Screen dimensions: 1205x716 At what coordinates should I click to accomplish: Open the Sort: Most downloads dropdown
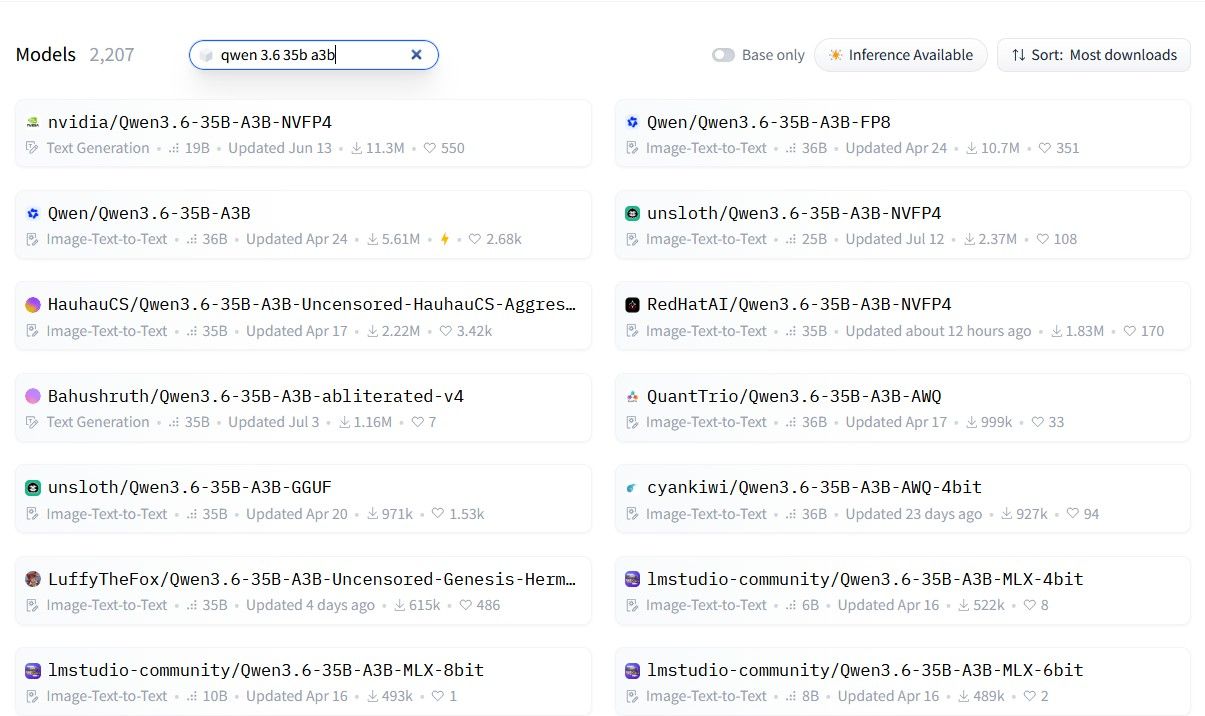click(x=1093, y=55)
